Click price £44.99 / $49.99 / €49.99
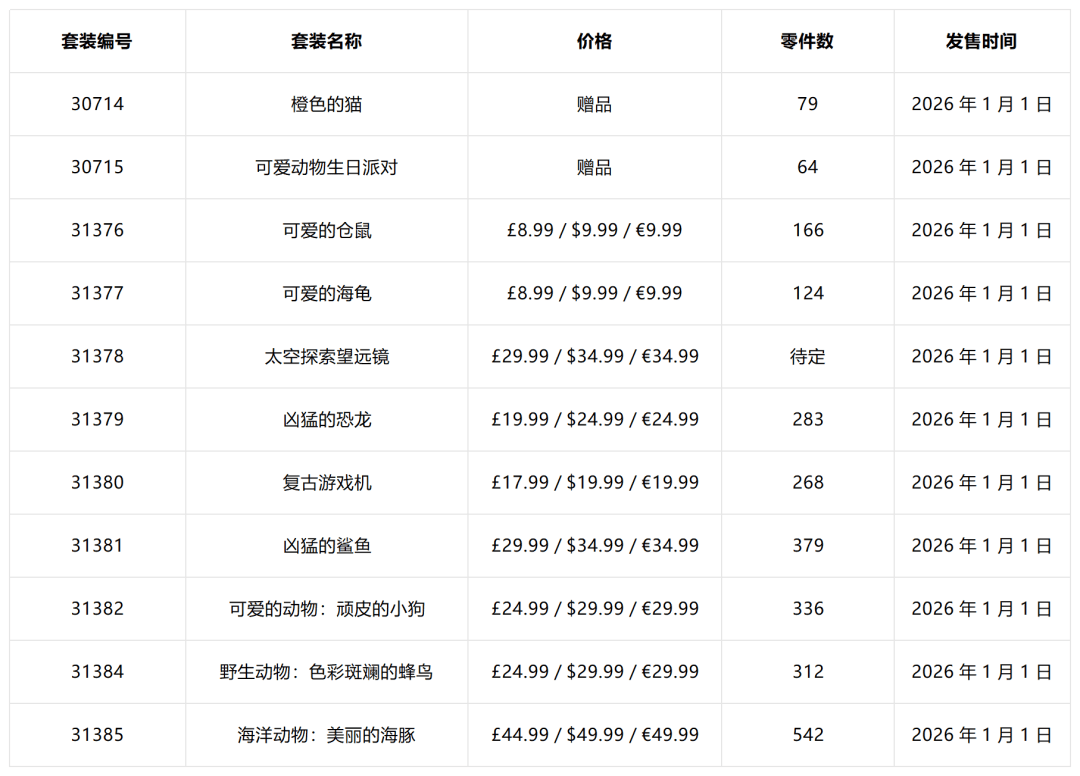The image size is (1080, 776). tap(594, 735)
